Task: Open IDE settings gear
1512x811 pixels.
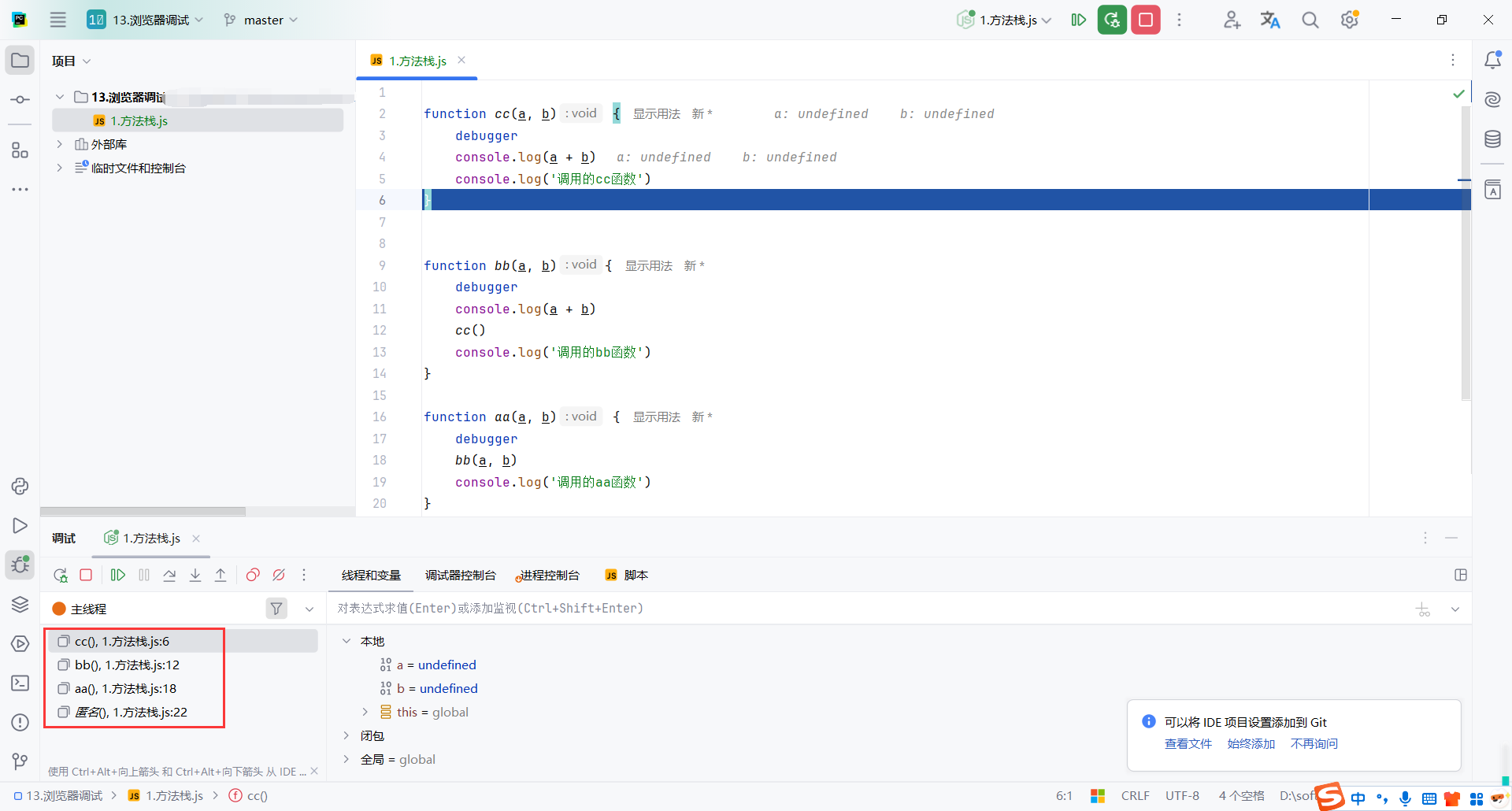Action: pos(1350,20)
